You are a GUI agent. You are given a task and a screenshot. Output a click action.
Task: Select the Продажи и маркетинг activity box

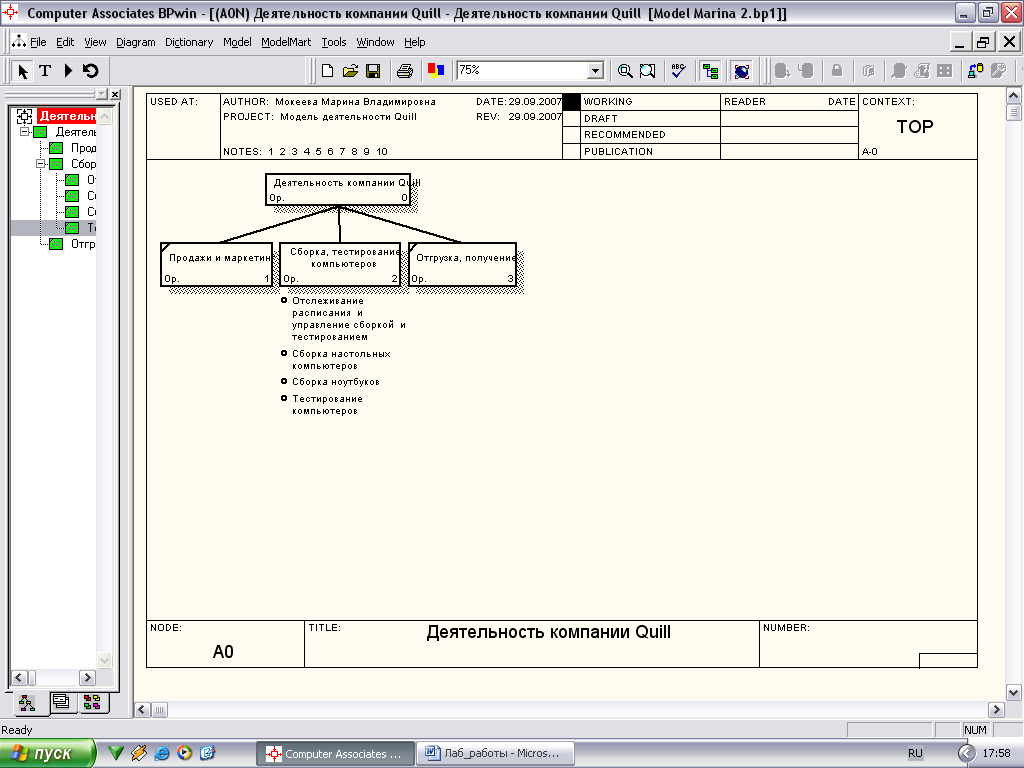[216, 263]
